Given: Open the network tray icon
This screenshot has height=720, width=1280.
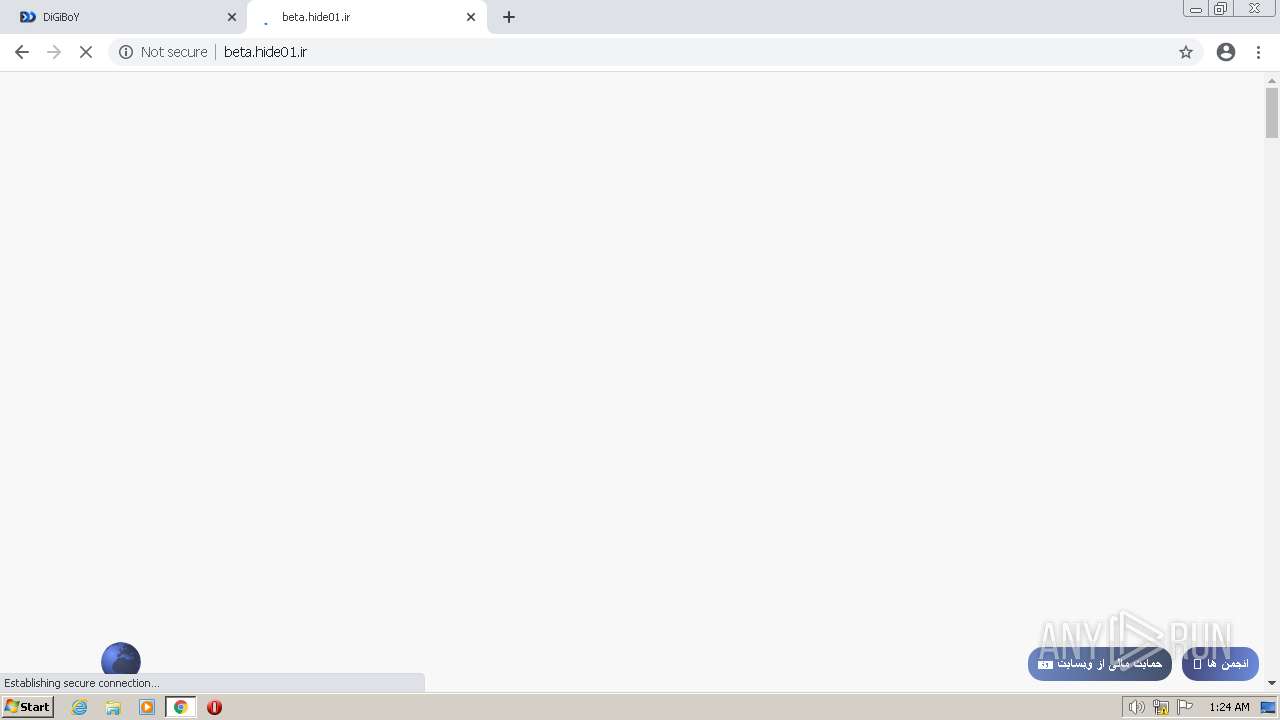Looking at the screenshot, I should click(1161, 707).
